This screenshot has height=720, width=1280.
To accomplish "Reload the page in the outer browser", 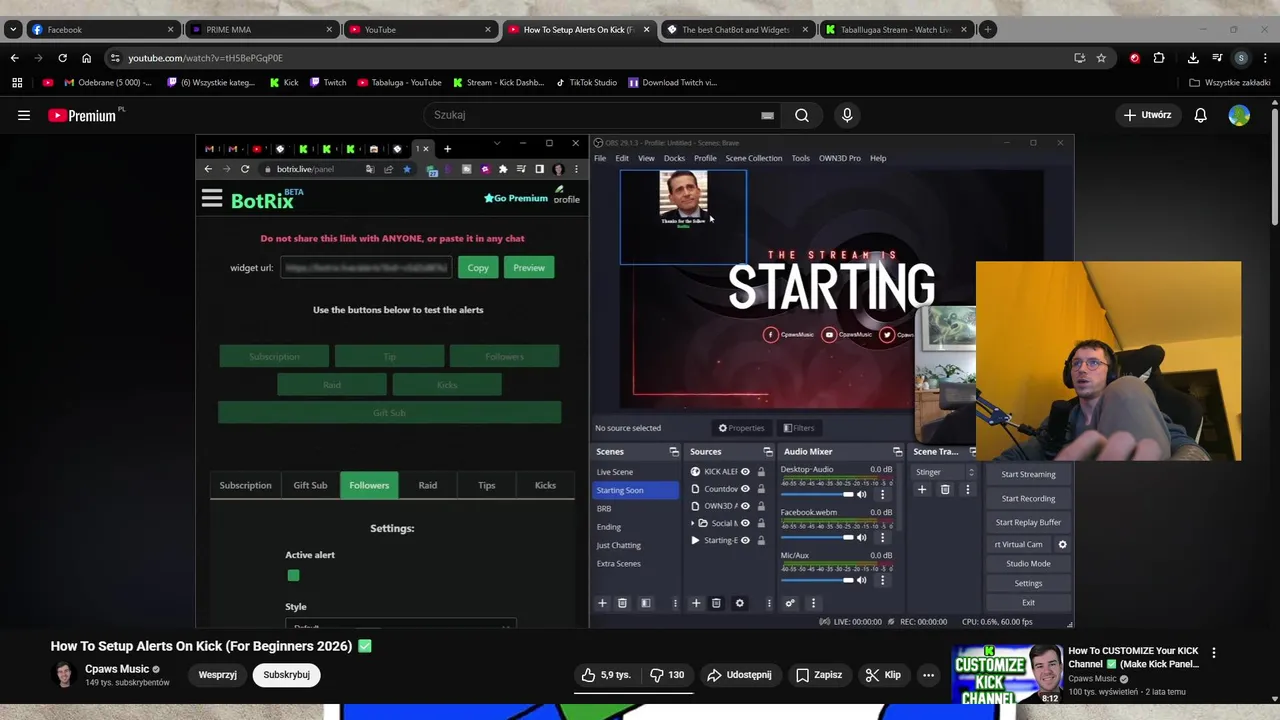I will (62, 58).
